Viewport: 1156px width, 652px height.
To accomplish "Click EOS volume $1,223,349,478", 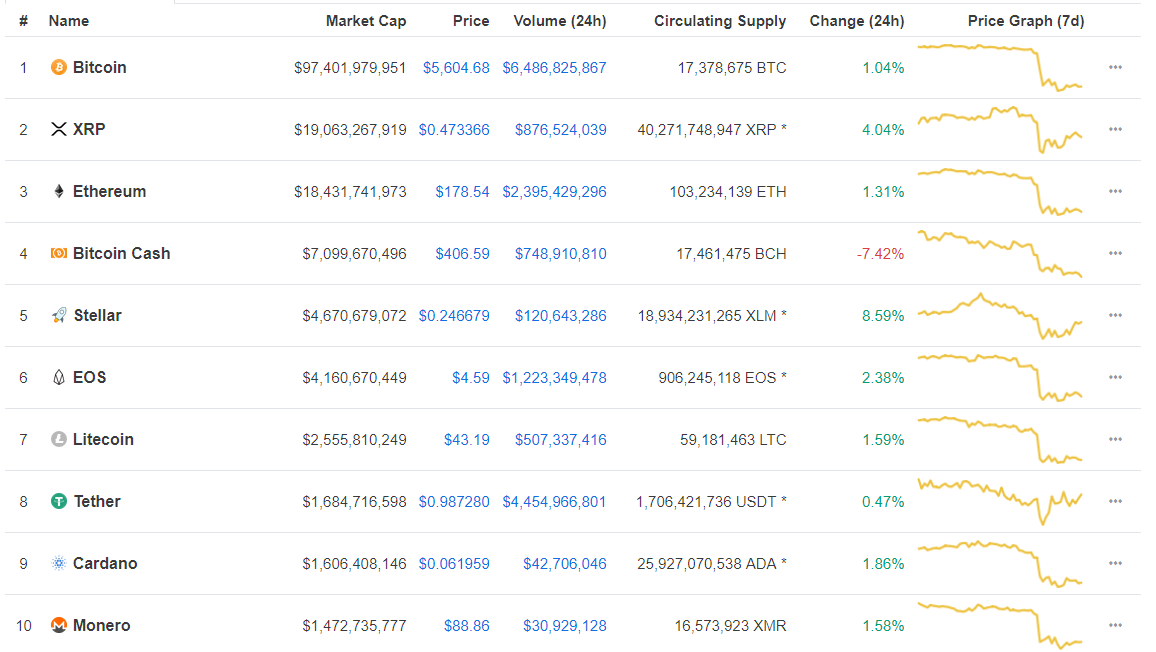I will pyautogui.click(x=554, y=378).
